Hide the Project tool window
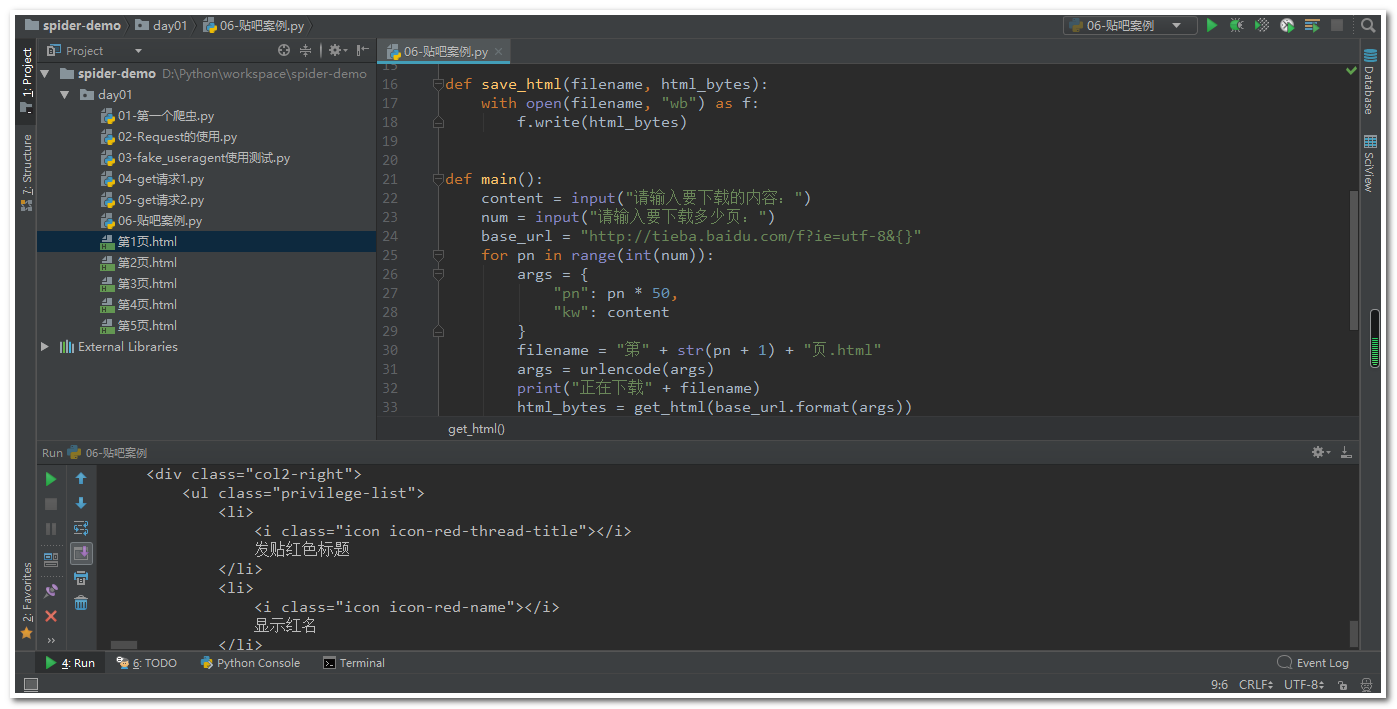Viewport: 1397px width, 709px height. pyautogui.click(x=362, y=50)
